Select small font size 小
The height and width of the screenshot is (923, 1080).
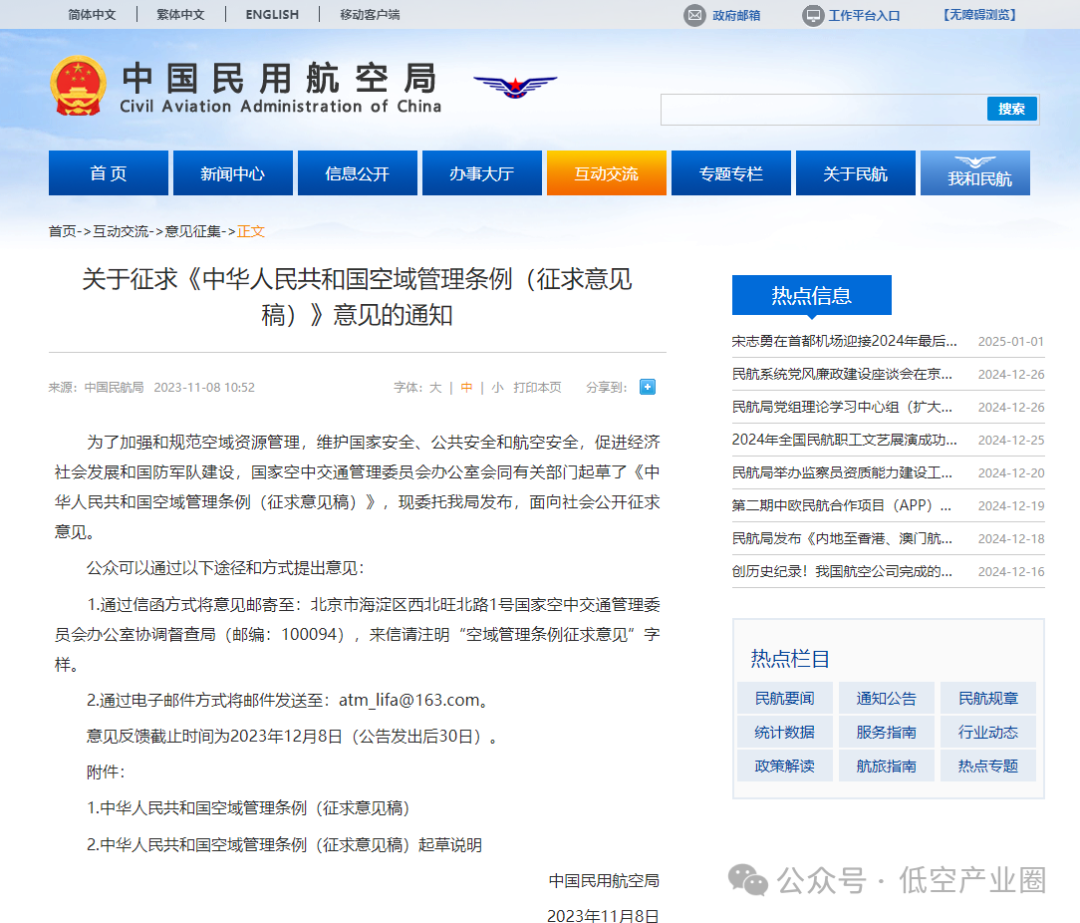click(497, 387)
